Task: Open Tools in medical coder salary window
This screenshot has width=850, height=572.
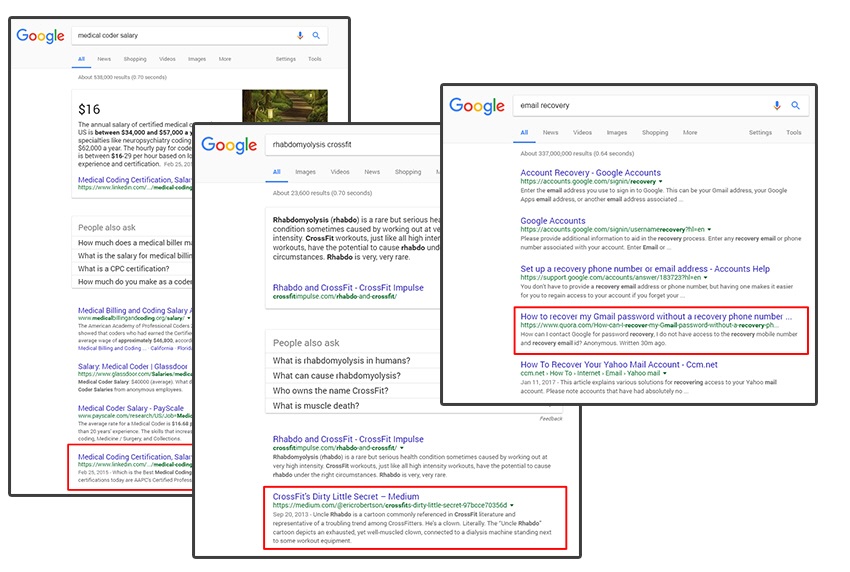Action: pyautogui.click(x=315, y=59)
